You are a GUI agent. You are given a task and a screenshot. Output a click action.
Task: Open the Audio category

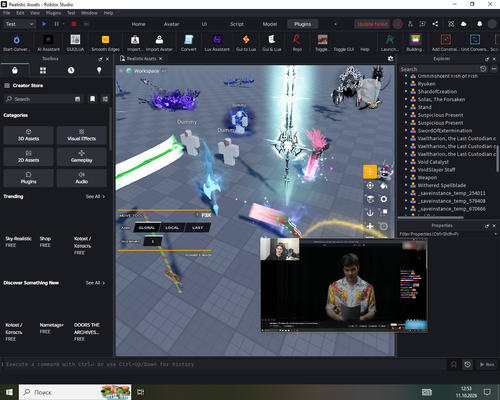click(x=82, y=178)
